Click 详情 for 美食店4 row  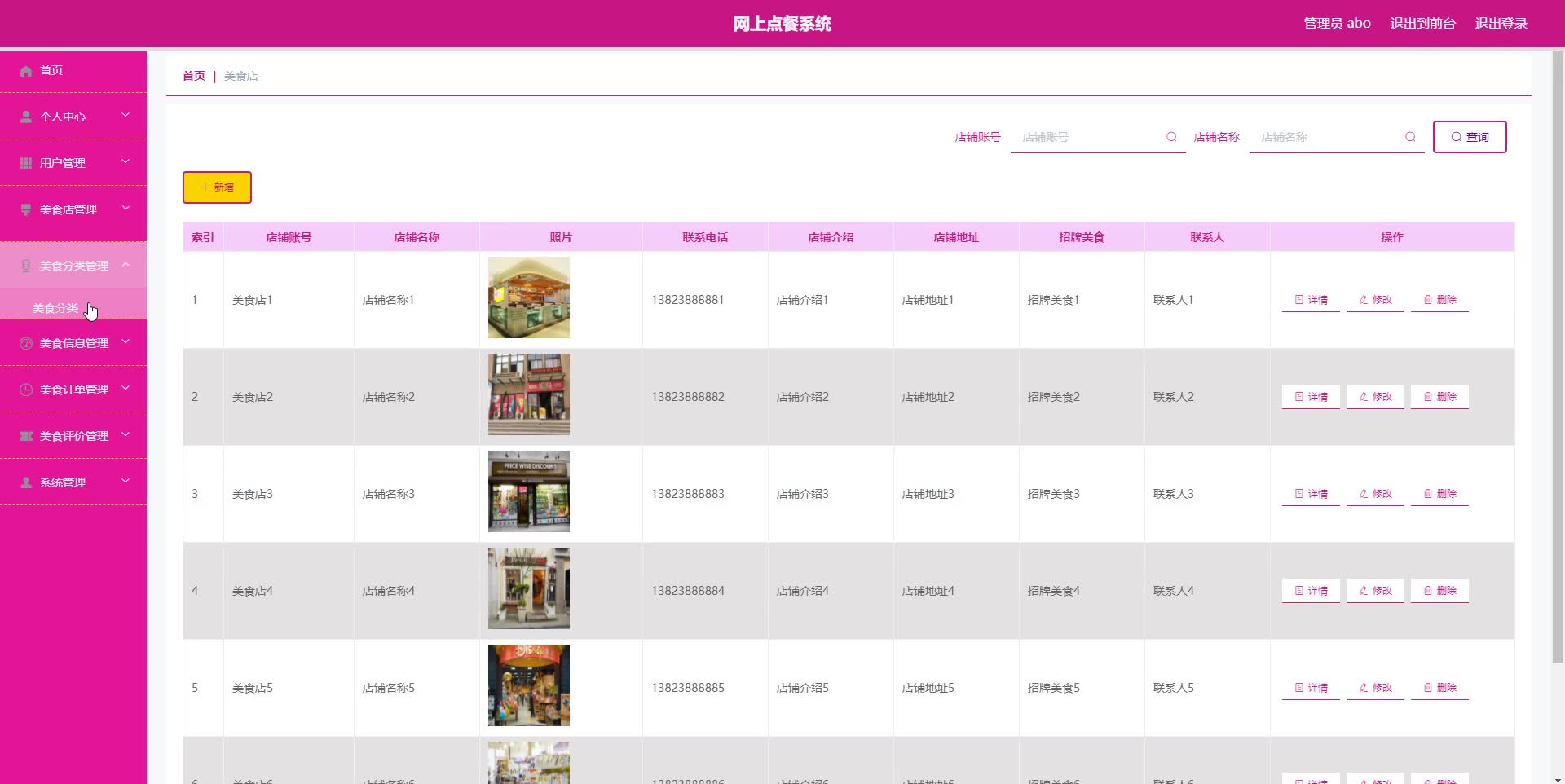pos(1311,591)
